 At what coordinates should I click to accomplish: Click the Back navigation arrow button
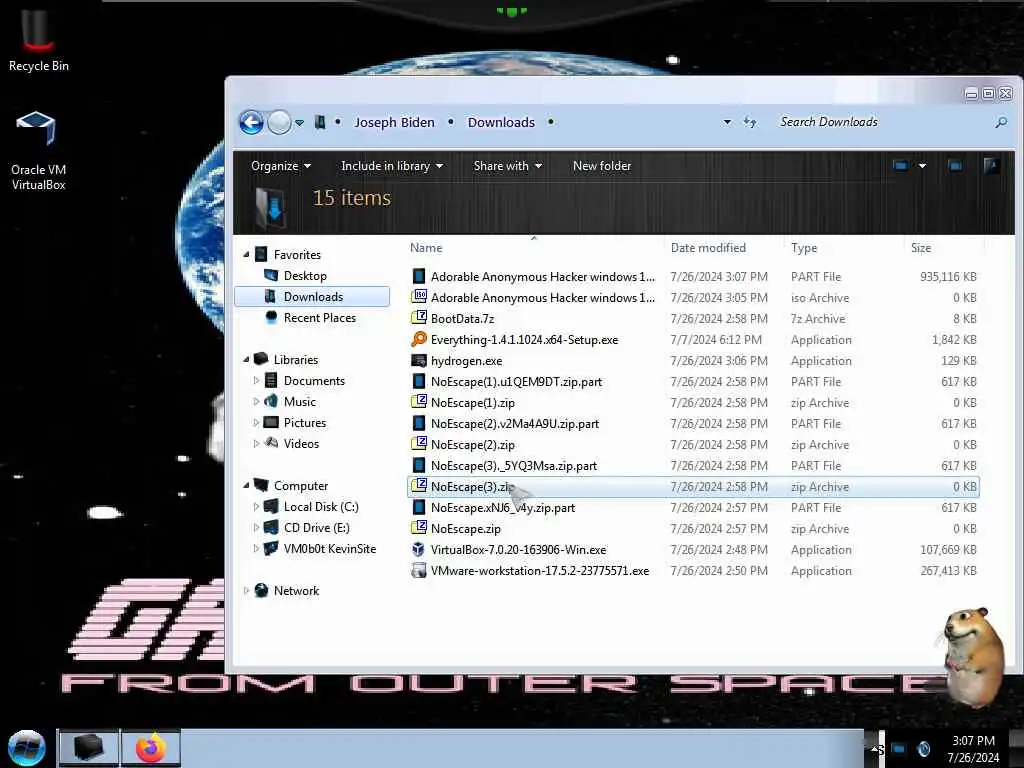(251, 122)
